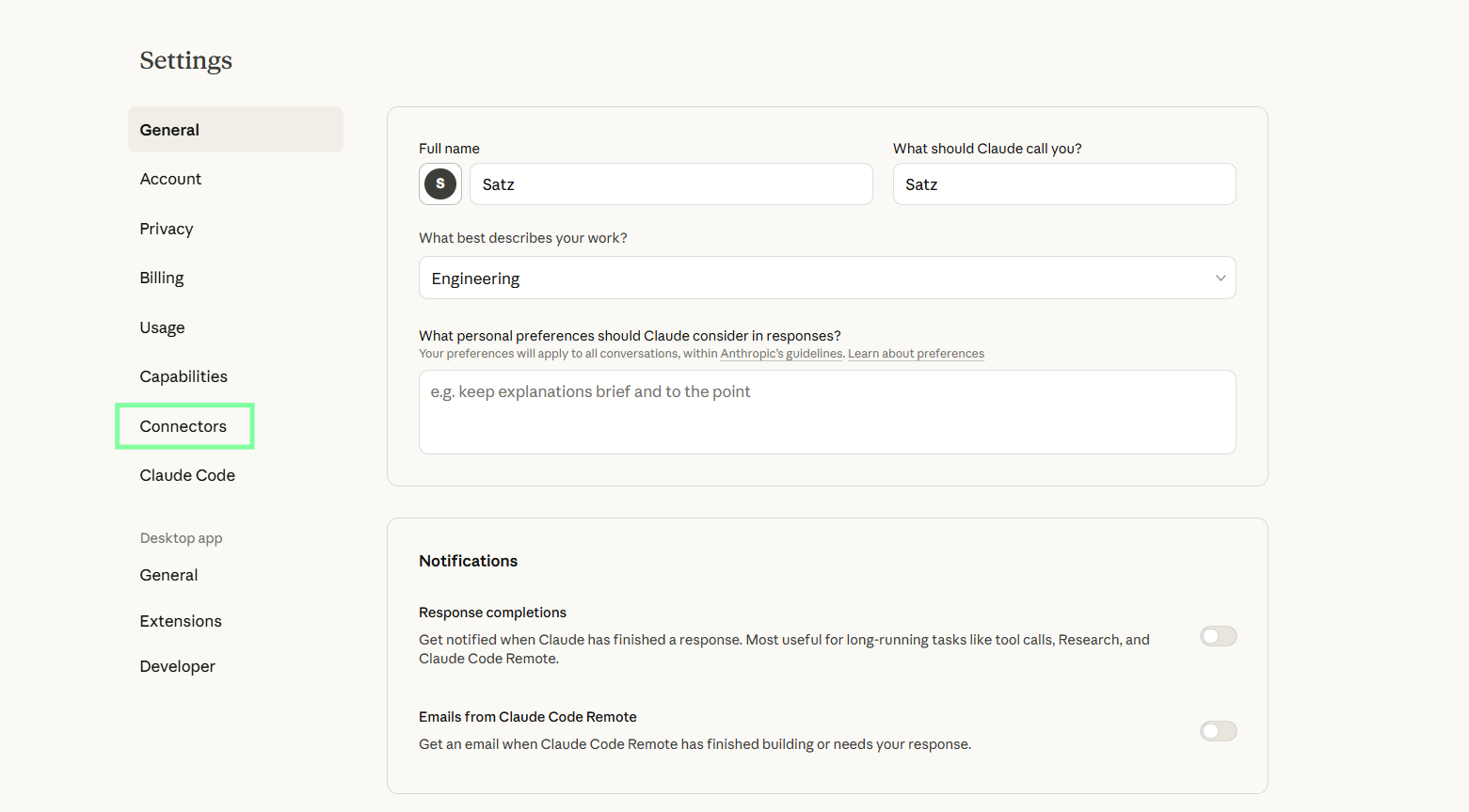Follow the Anthropic's guidelines link
1469x812 pixels.
pyautogui.click(x=781, y=354)
